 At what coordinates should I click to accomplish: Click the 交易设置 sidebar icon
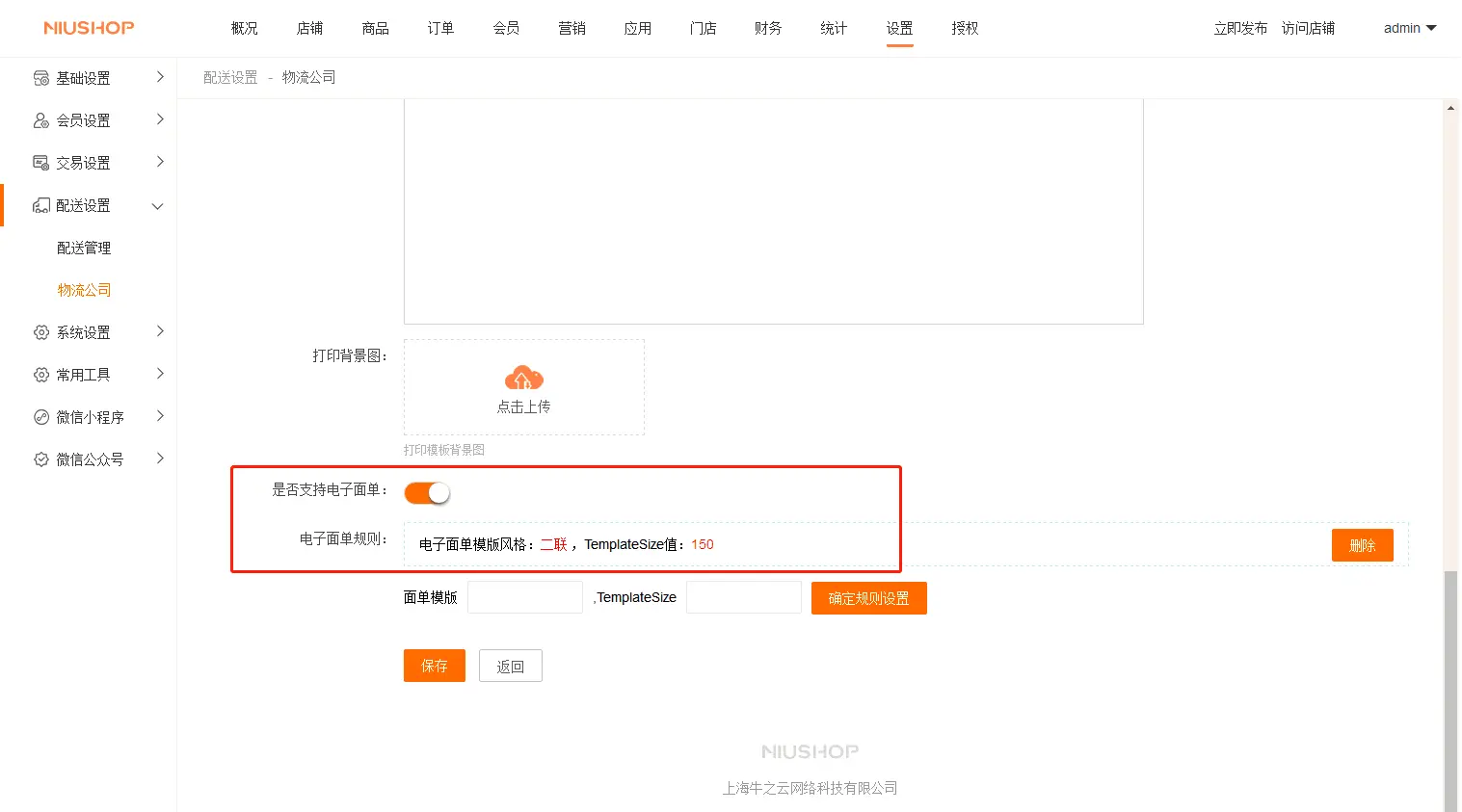[41, 163]
